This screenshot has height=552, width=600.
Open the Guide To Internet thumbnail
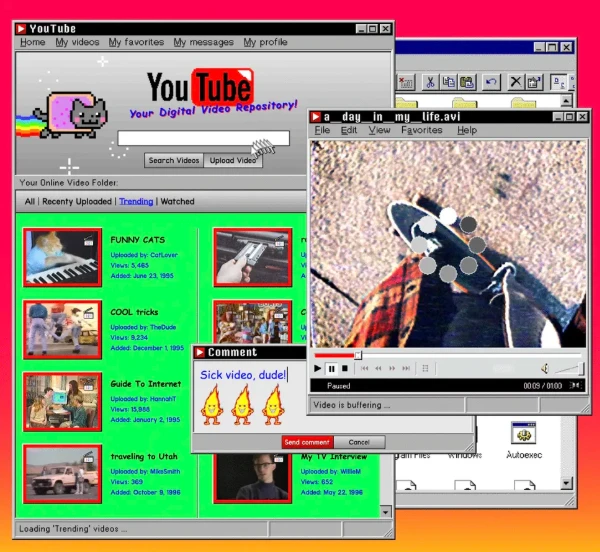pyautogui.click(x=62, y=402)
